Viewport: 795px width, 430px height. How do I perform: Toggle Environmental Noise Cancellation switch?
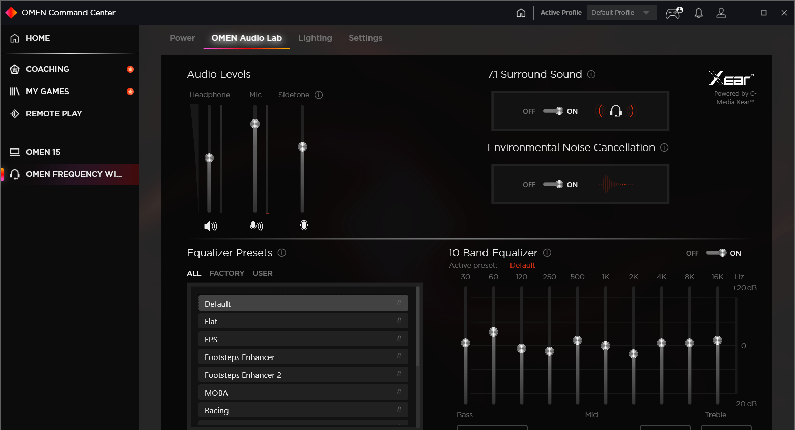(553, 184)
